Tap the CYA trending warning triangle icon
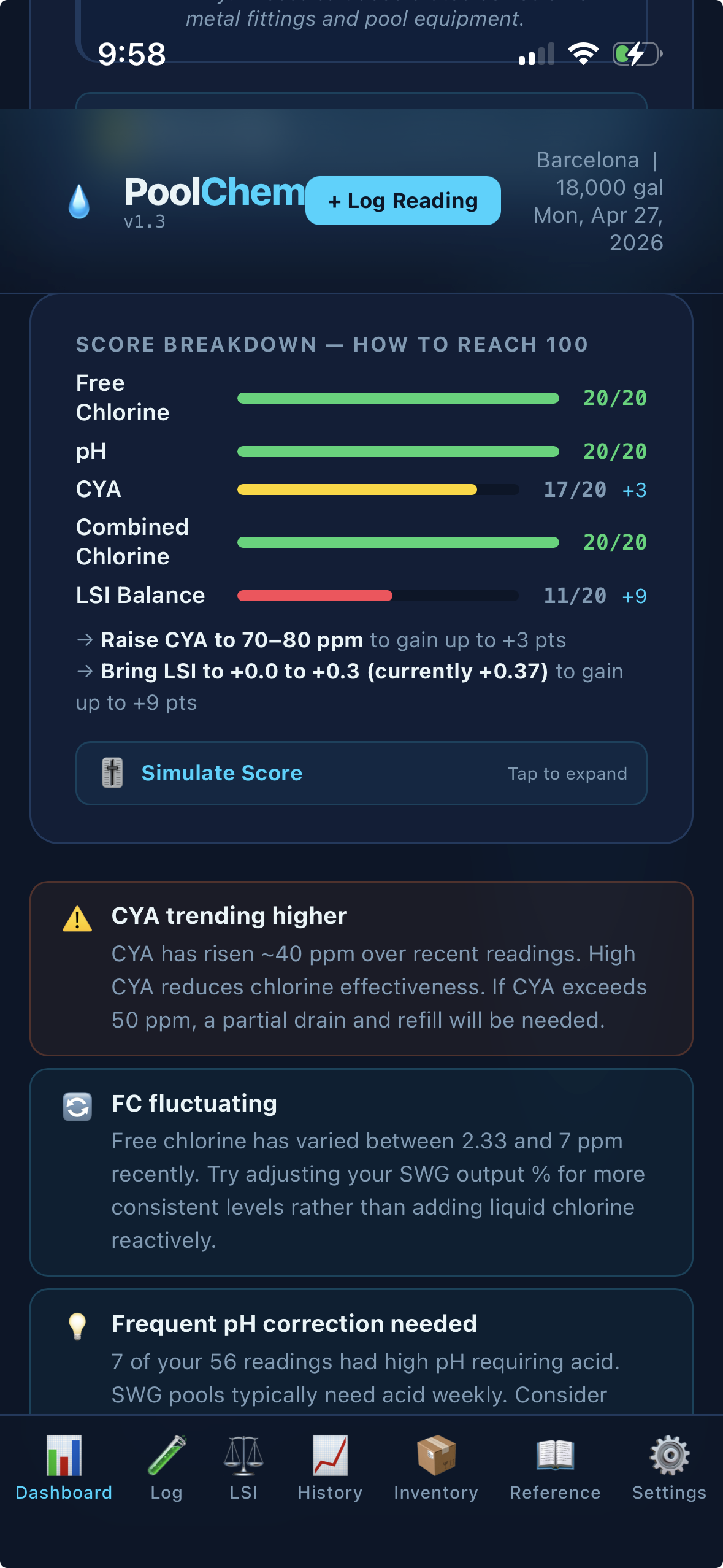The width and height of the screenshot is (723, 1568). [x=77, y=919]
